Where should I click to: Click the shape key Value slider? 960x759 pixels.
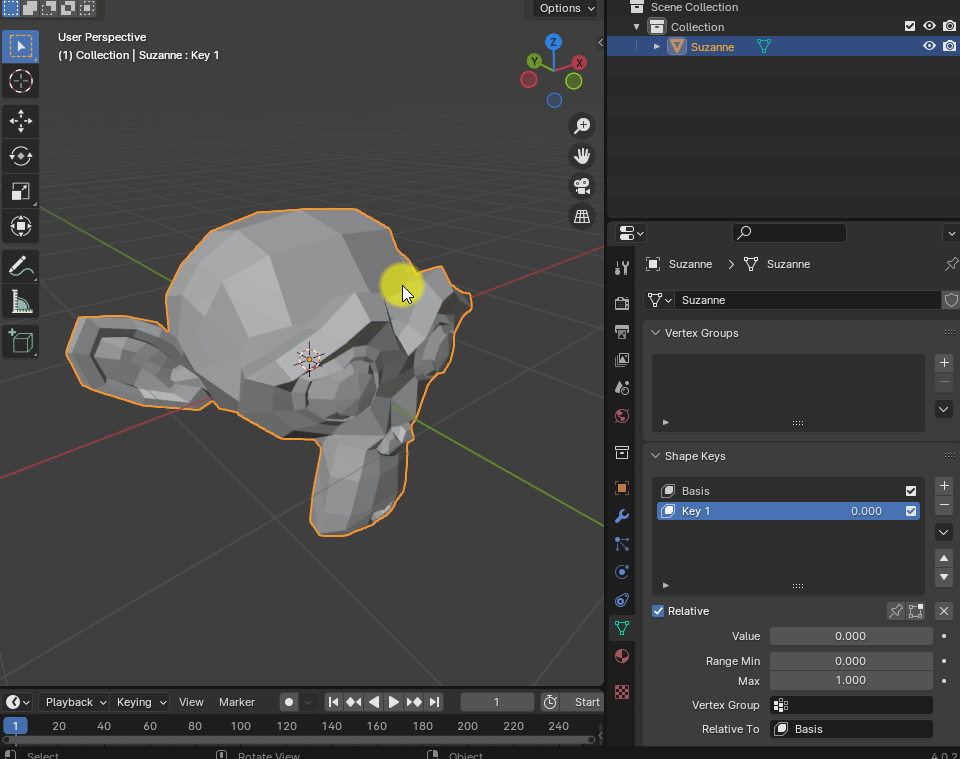(850, 636)
